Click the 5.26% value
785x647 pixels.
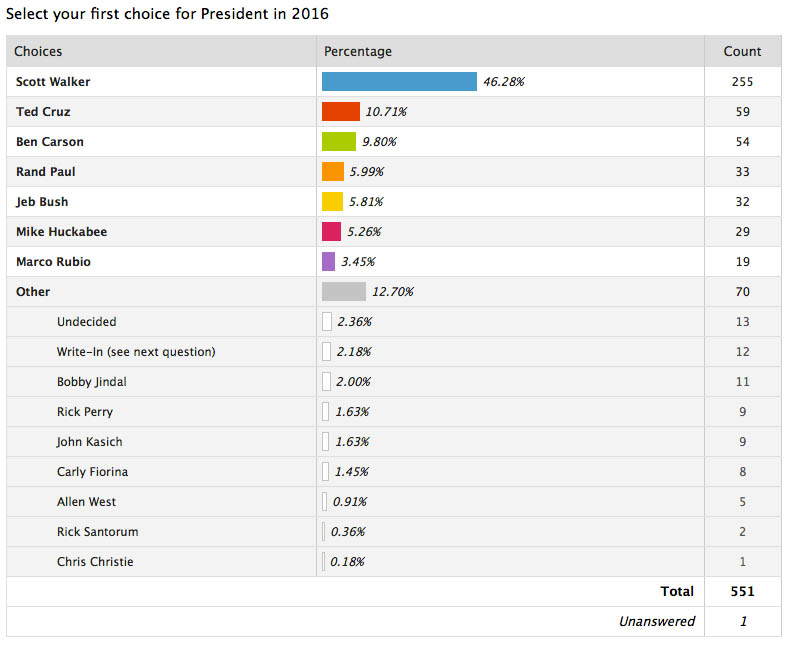click(364, 232)
